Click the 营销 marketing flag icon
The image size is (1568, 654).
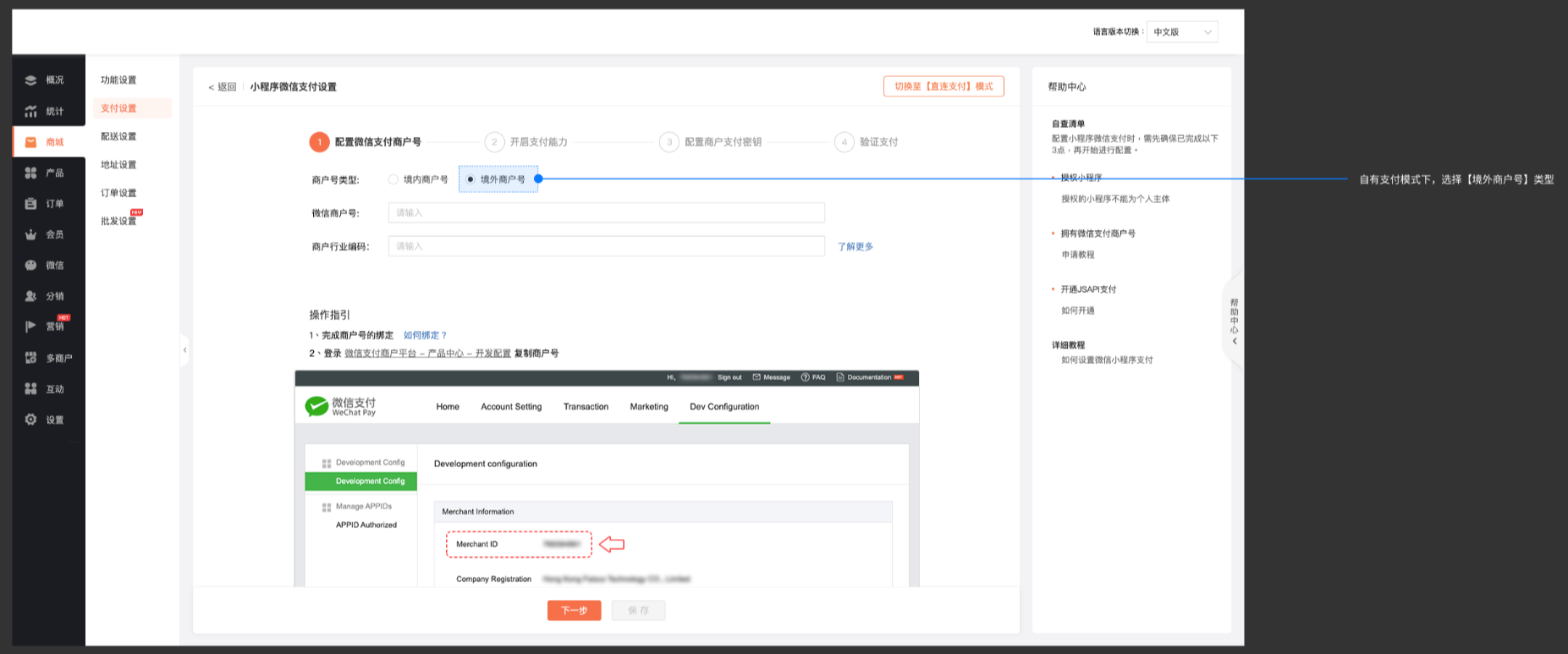click(31, 327)
